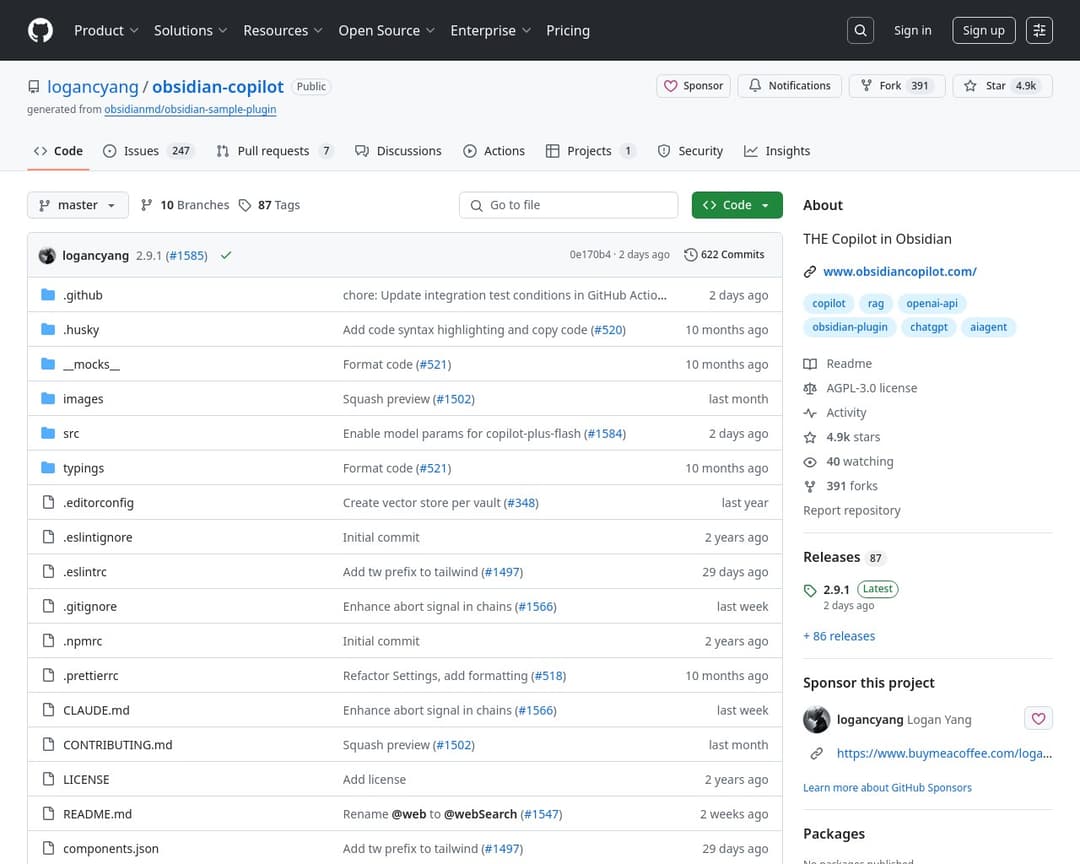Screen dimensions: 1080x864
Task: Open the green Code dropdown button
Action: point(737,205)
